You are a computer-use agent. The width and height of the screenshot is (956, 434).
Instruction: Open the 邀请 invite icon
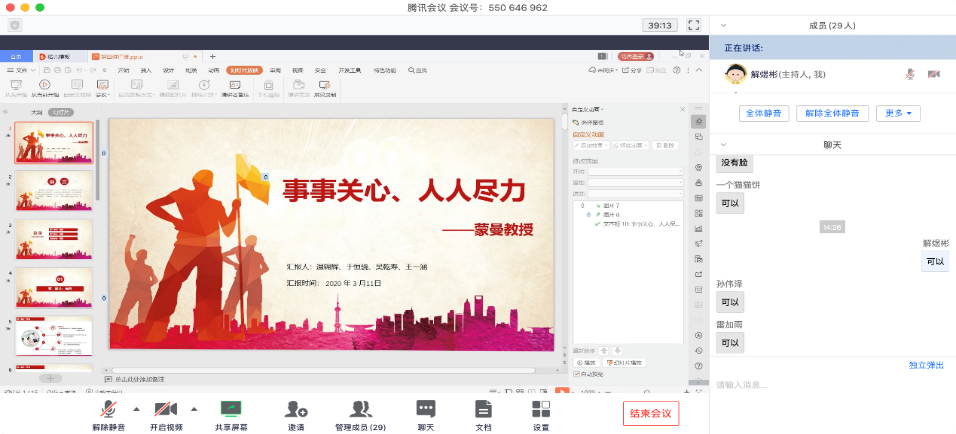click(296, 409)
